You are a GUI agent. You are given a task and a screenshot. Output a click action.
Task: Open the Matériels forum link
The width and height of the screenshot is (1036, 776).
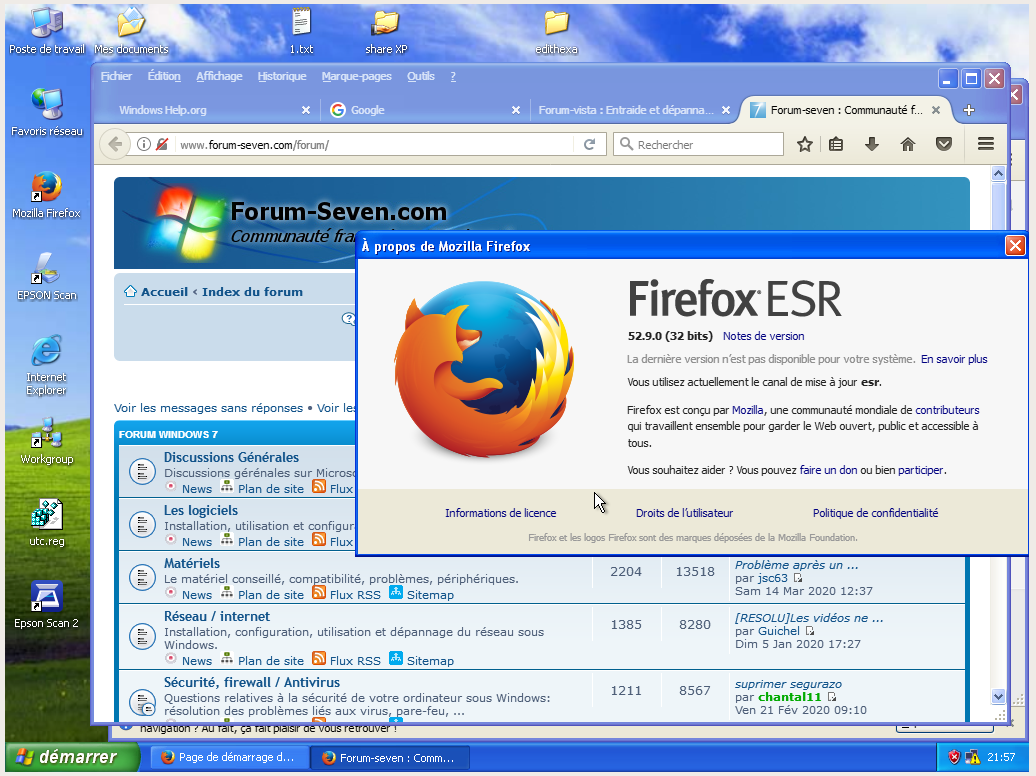192,563
